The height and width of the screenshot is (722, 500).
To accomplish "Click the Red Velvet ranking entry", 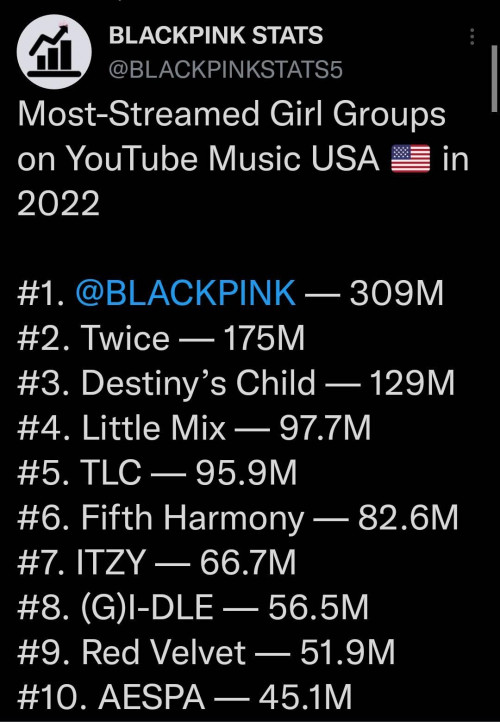I will click(x=206, y=652).
